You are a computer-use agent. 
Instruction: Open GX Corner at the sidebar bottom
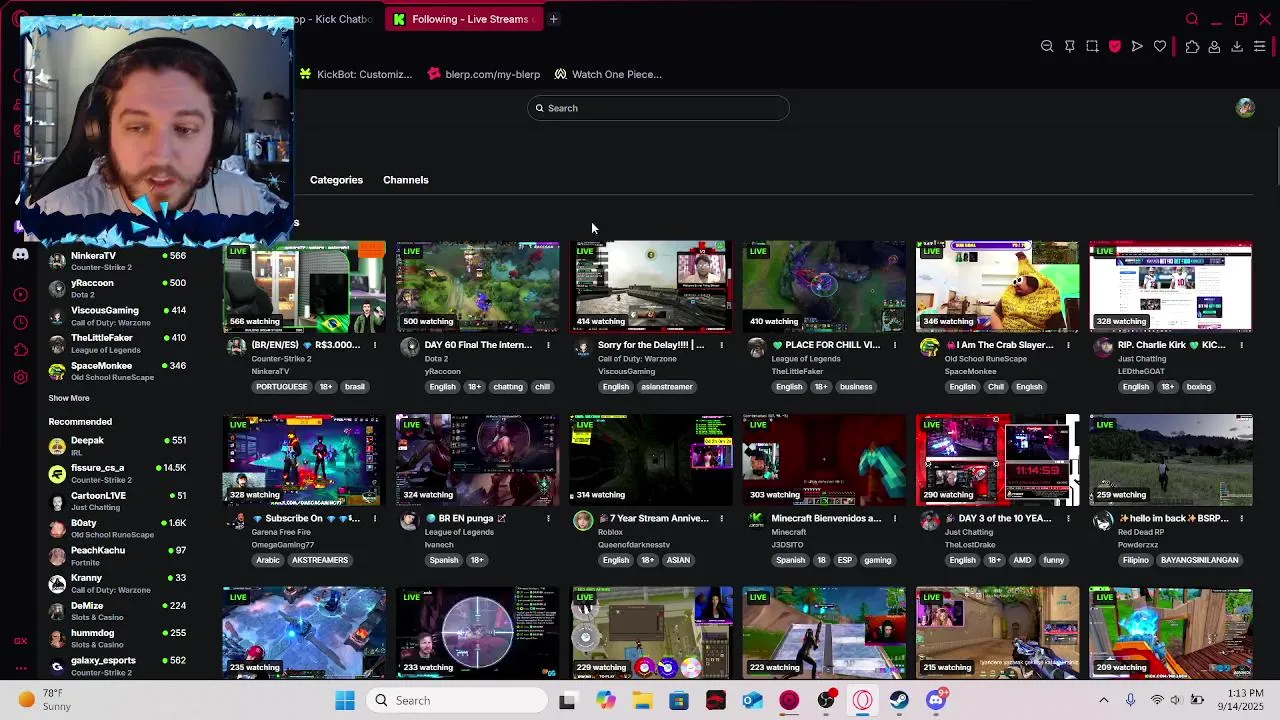[x=20, y=641]
